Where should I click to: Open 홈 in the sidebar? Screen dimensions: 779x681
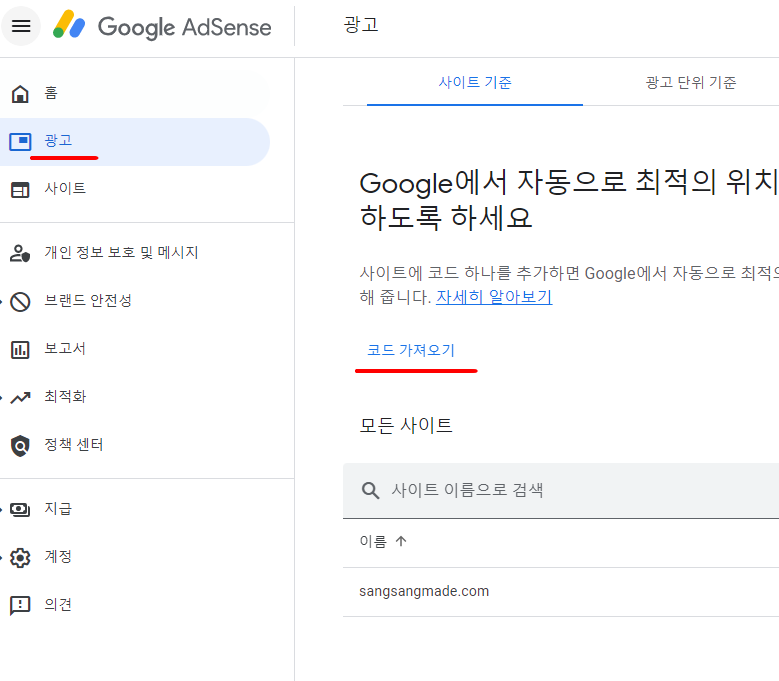pos(135,93)
